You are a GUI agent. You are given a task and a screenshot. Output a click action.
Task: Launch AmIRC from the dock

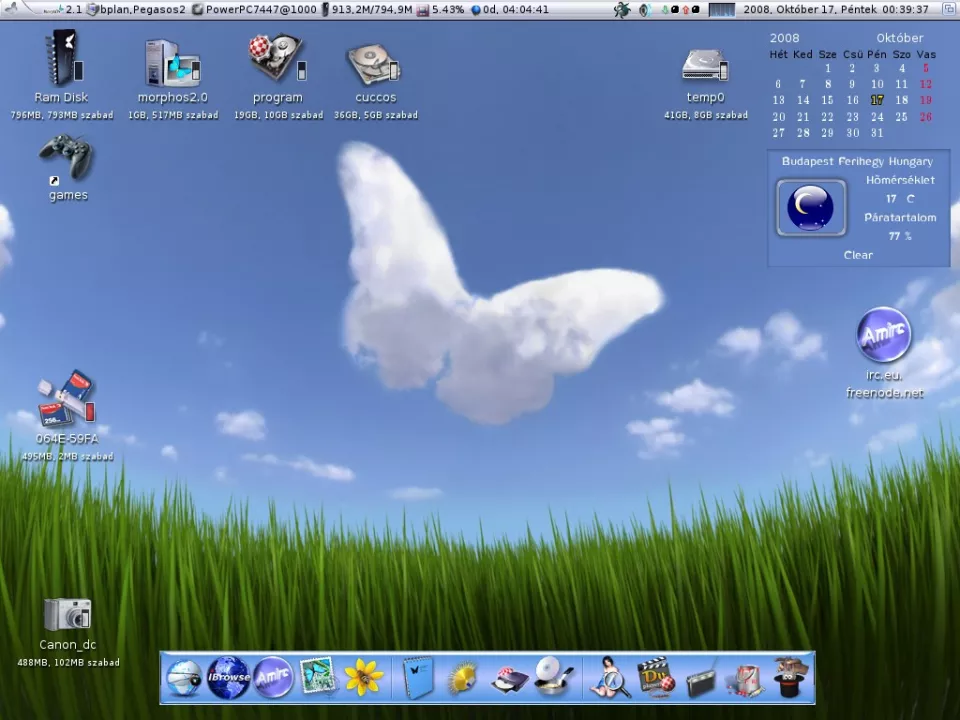coord(273,677)
